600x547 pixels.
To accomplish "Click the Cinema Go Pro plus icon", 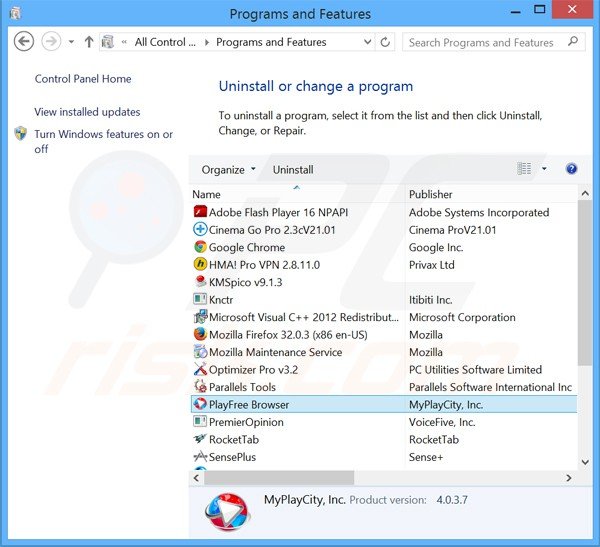I will 200,229.
